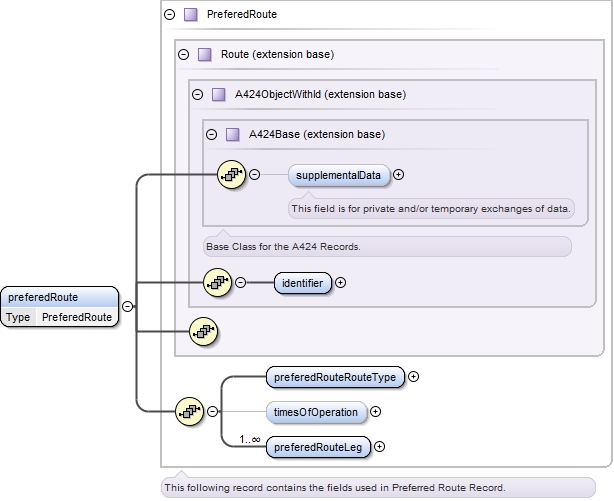This screenshot has height=501, width=614.
Task: Click the sequence icon before preferedRouteRouteType group
Action: pyautogui.click(x=189, y=410)
